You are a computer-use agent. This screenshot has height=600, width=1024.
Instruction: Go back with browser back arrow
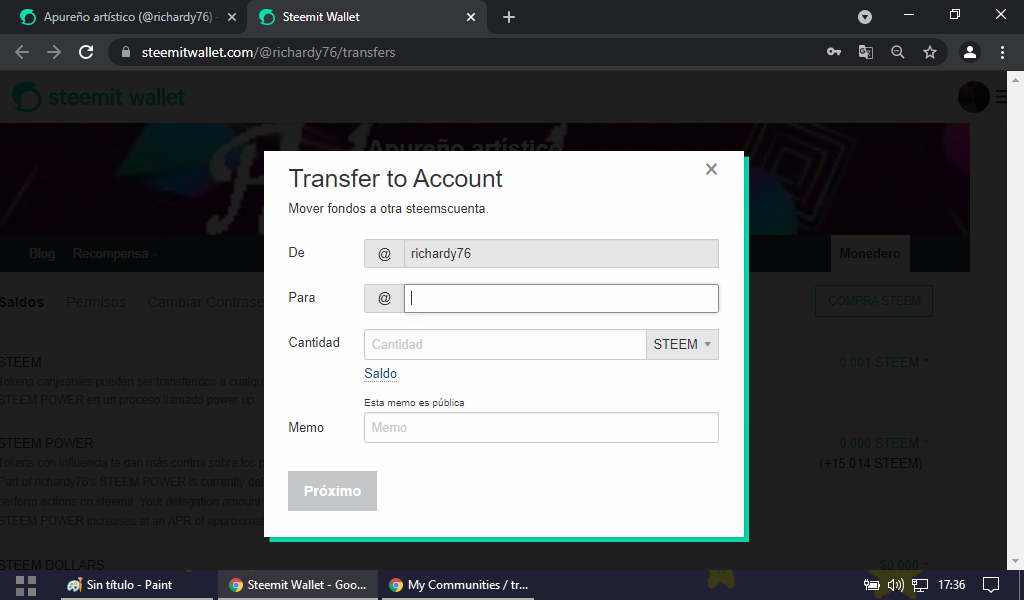22,52
